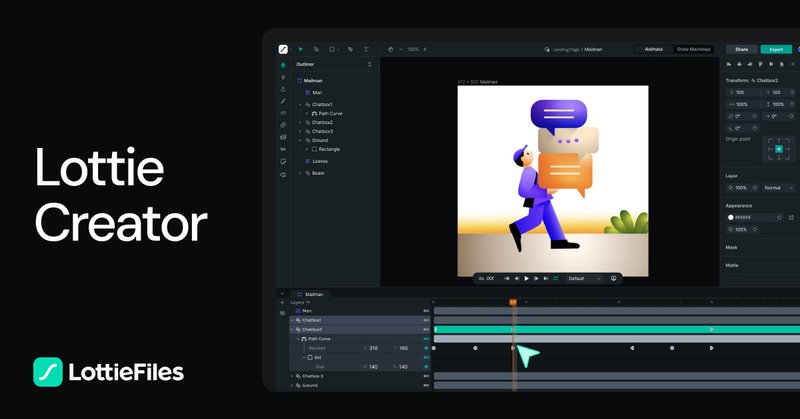
Task: Open the Default playback dropdown
Action: click(x=585, y=279)
